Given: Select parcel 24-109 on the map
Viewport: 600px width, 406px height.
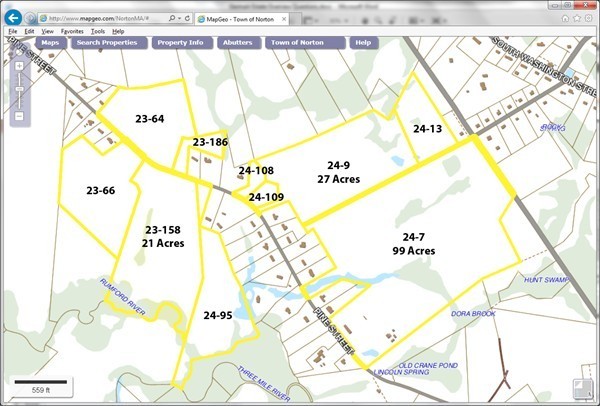Looking at the screenshot, I should 266,197.
